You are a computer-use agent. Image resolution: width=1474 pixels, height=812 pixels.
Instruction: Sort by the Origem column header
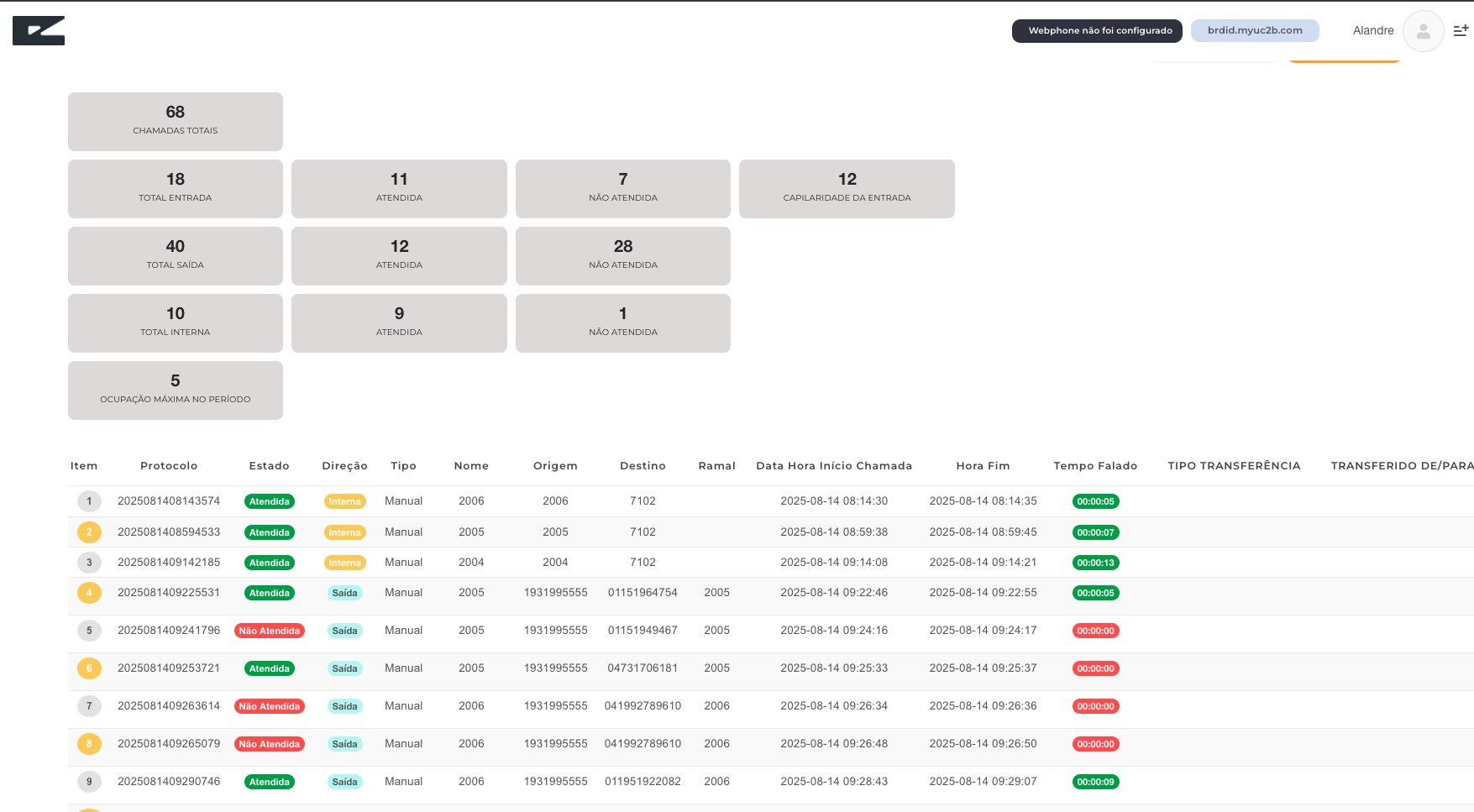(555, 466)
